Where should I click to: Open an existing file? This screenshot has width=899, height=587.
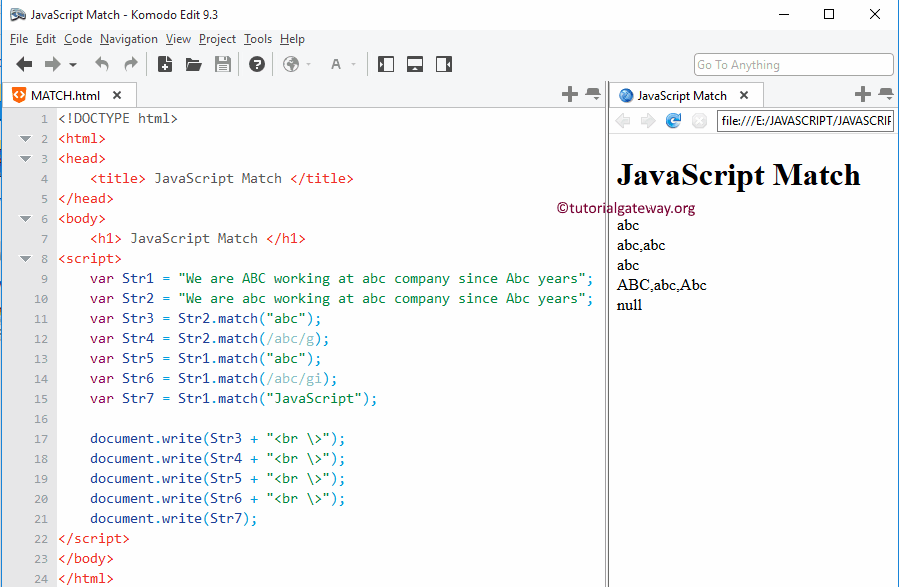coord(194,63)
